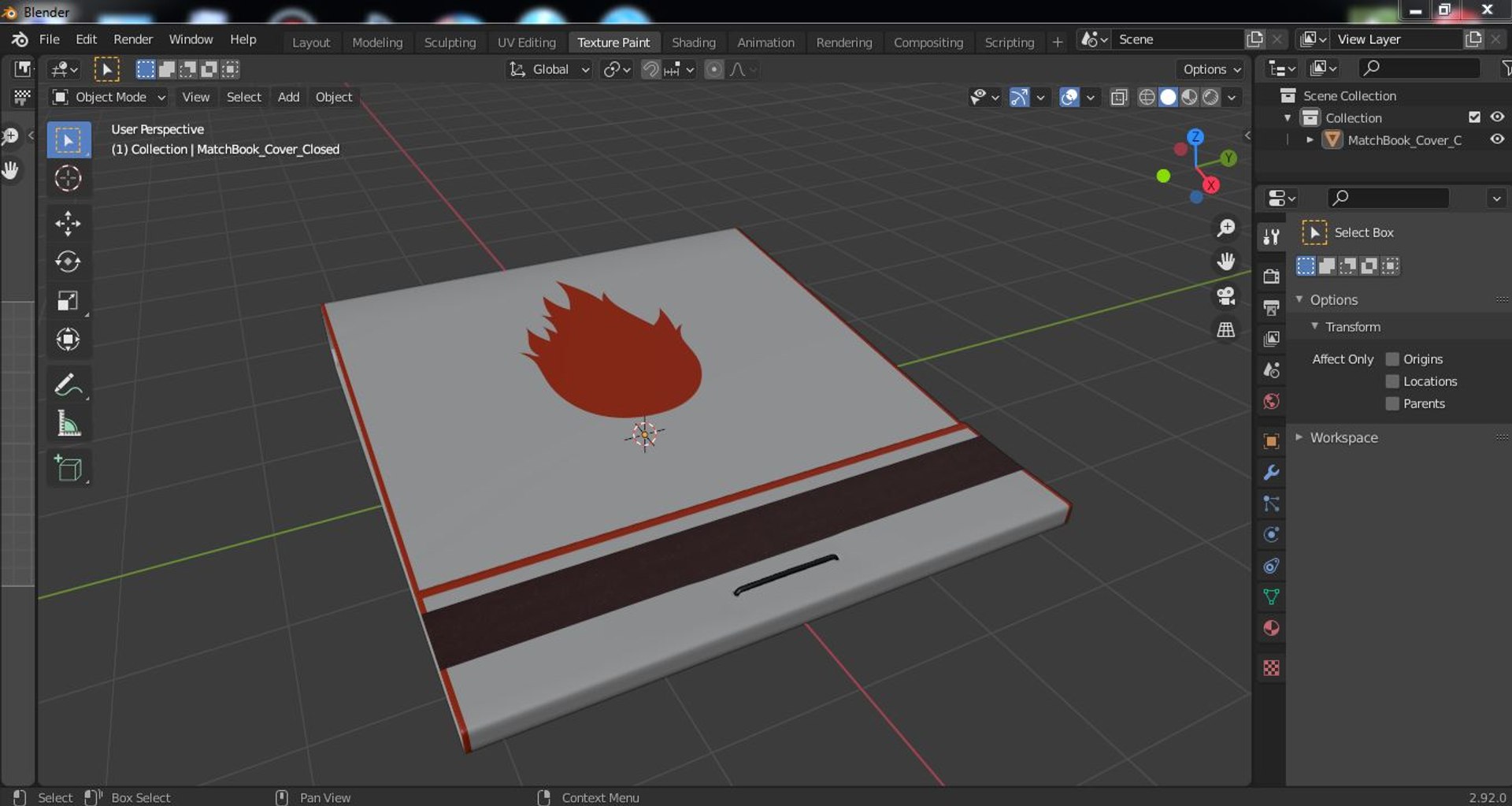The height and width of the screenshot is (806, 1512).
Task: Activate the Scale tool
Action: pyautogui.click(x=68, y=300)
